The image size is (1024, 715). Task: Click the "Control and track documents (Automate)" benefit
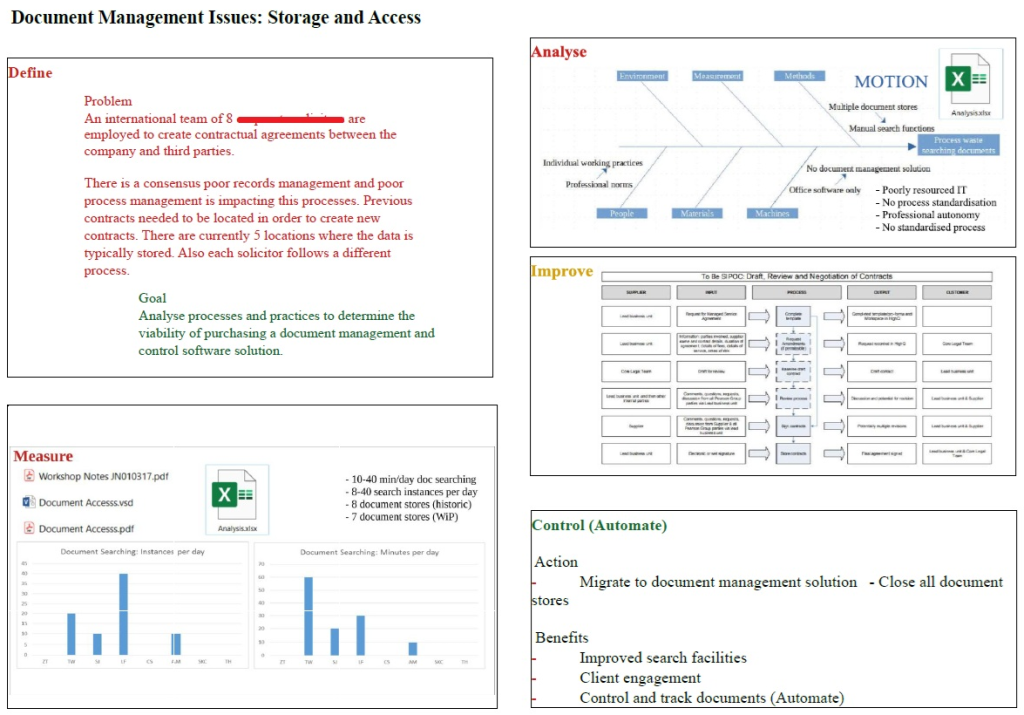712,698
